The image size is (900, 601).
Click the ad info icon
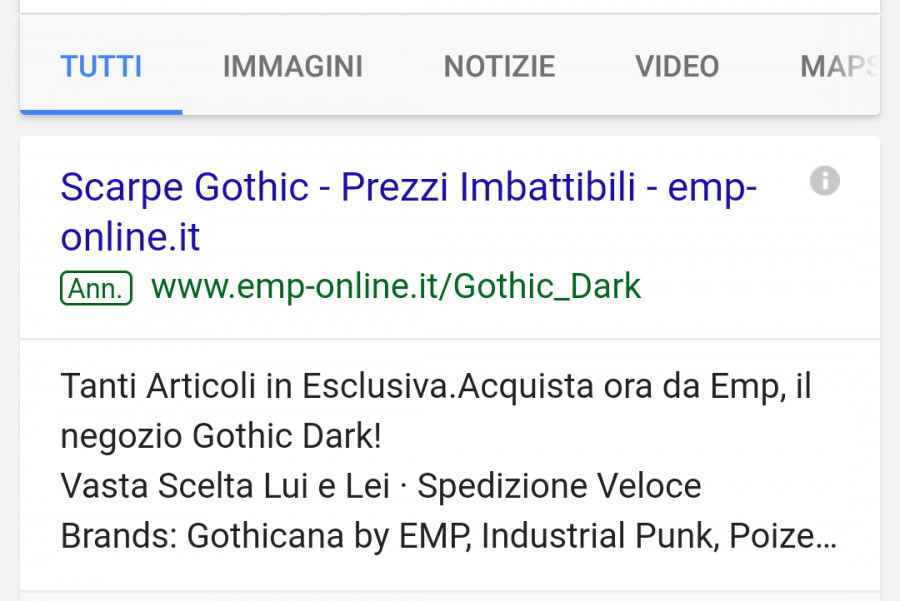824,181
